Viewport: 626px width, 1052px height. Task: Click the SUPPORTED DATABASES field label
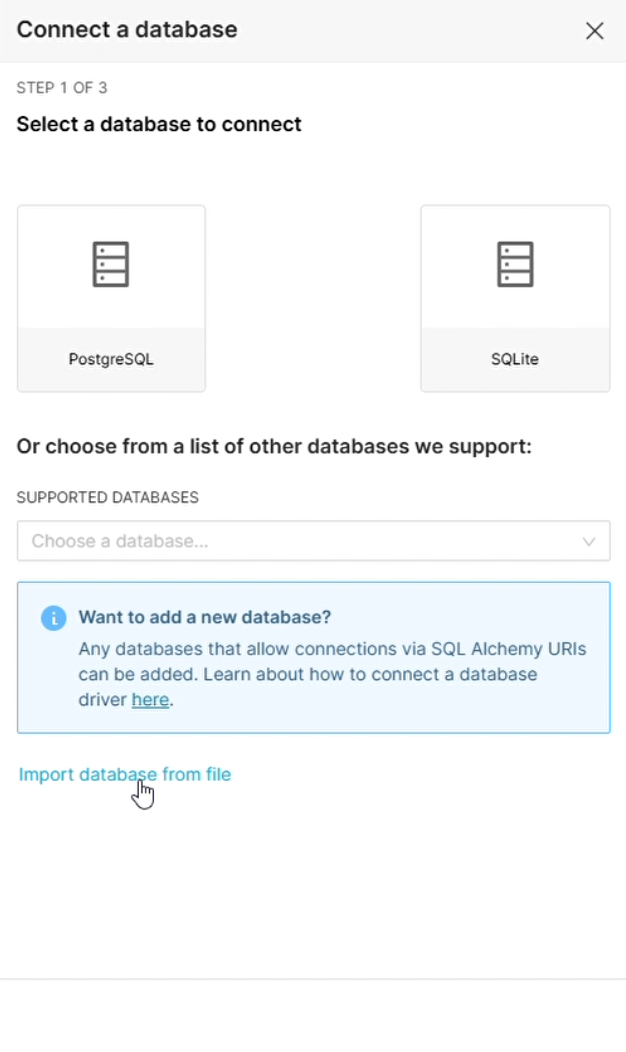[107, 497]
